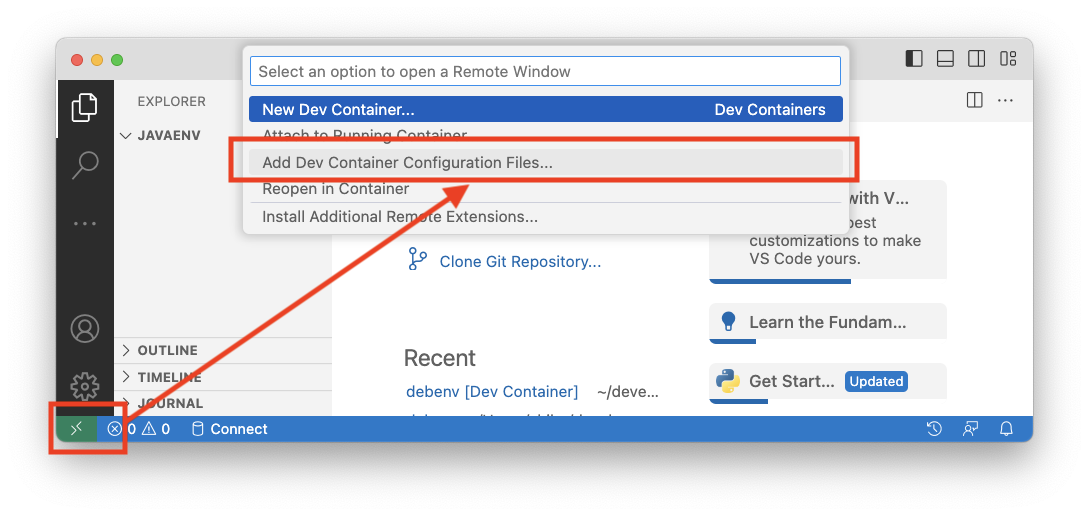Screen dimensions: 1089x516
Task: Toggle the primary side bar layout icon
Action: [x=914, y=58]
